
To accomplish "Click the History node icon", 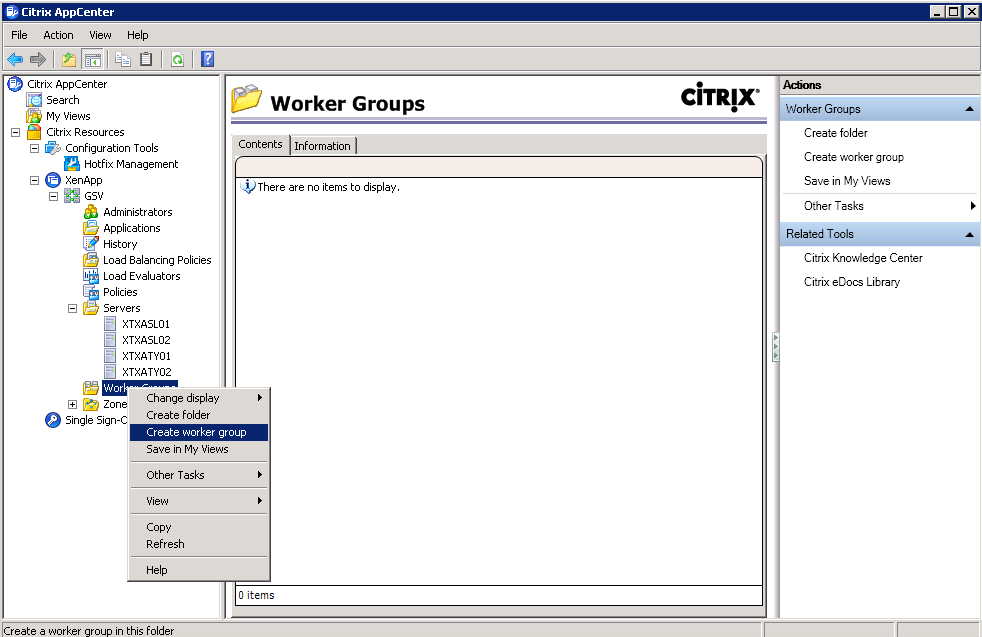I will [x=91, y=244].
